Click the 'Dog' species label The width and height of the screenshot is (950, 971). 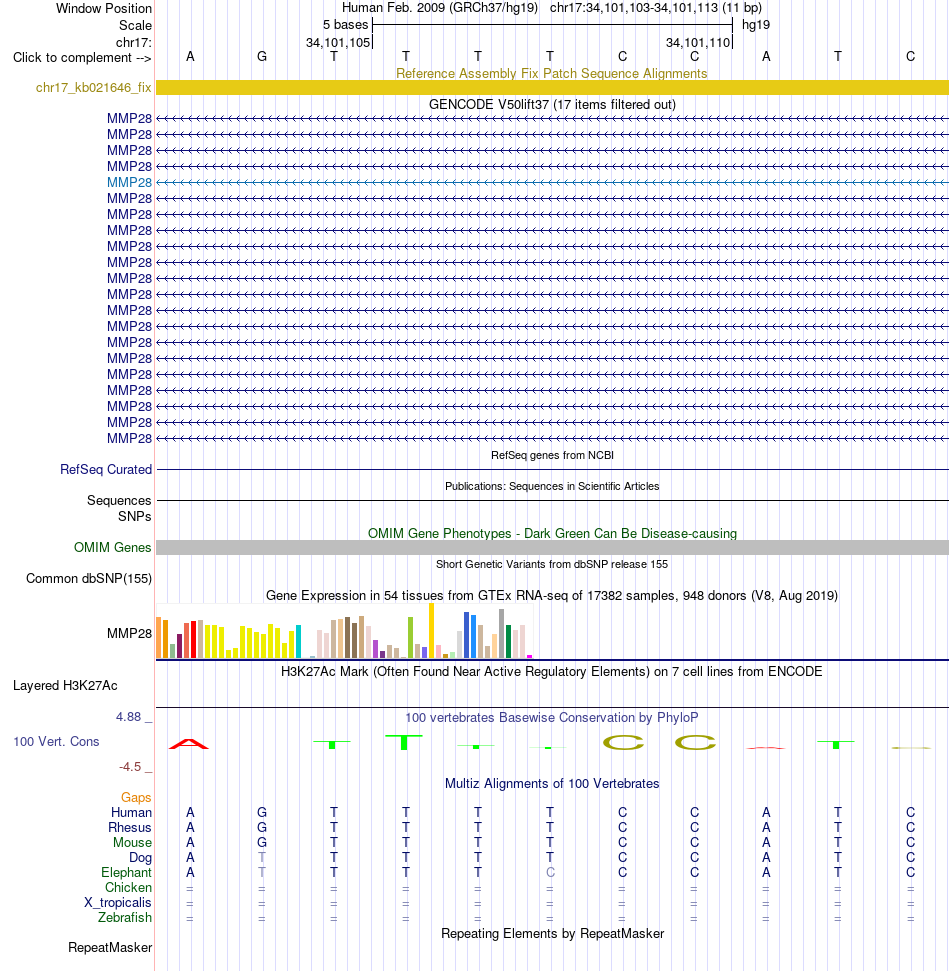click(140, 858)
